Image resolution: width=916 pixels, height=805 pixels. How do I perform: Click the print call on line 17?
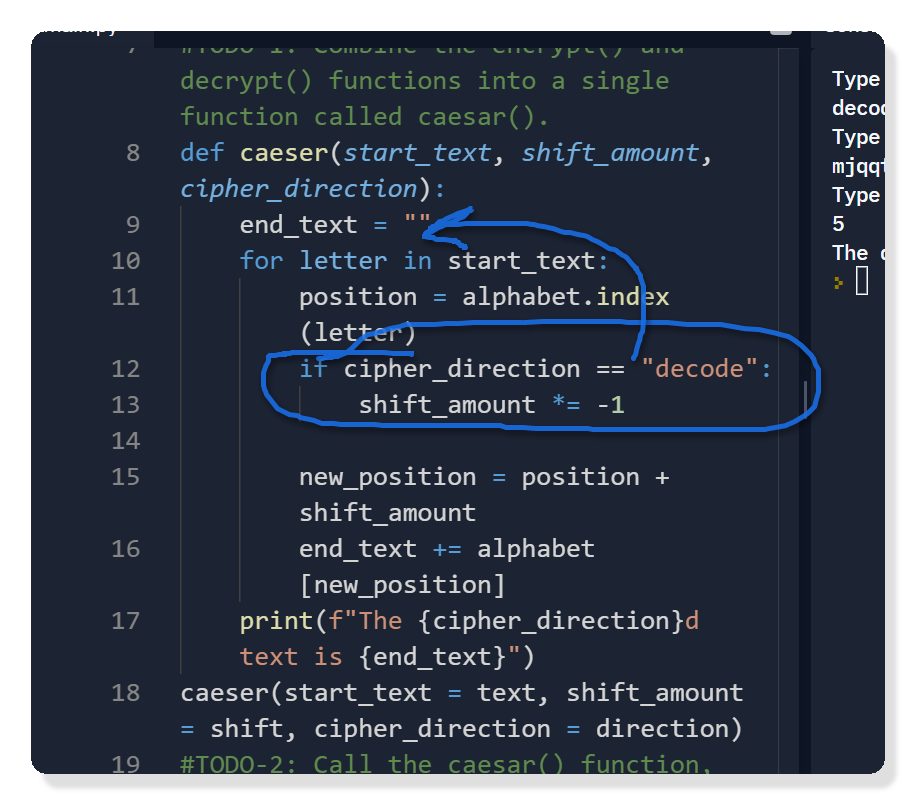click(x=276, y=621)
